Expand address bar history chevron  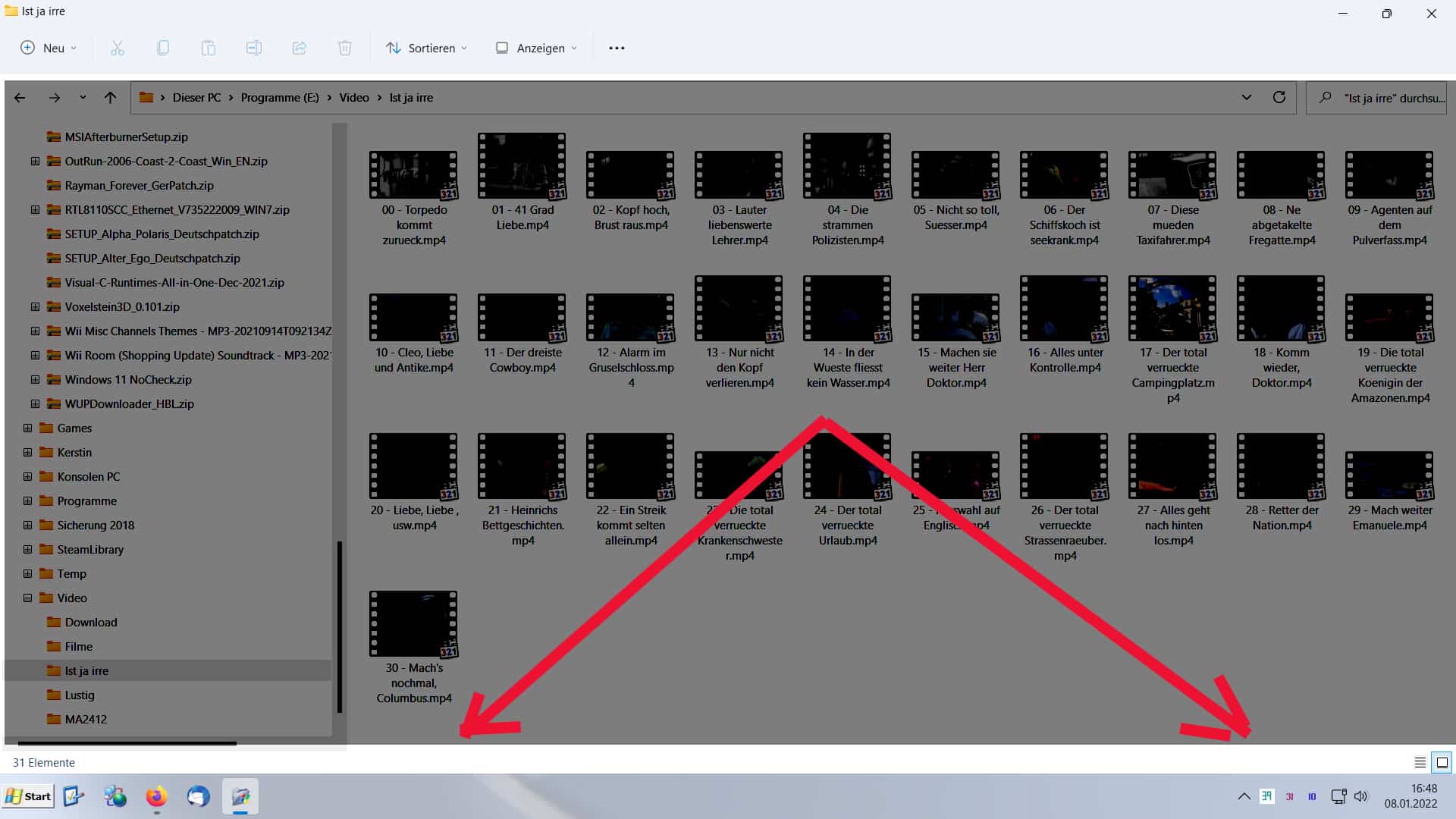[x=1246, y=98]
